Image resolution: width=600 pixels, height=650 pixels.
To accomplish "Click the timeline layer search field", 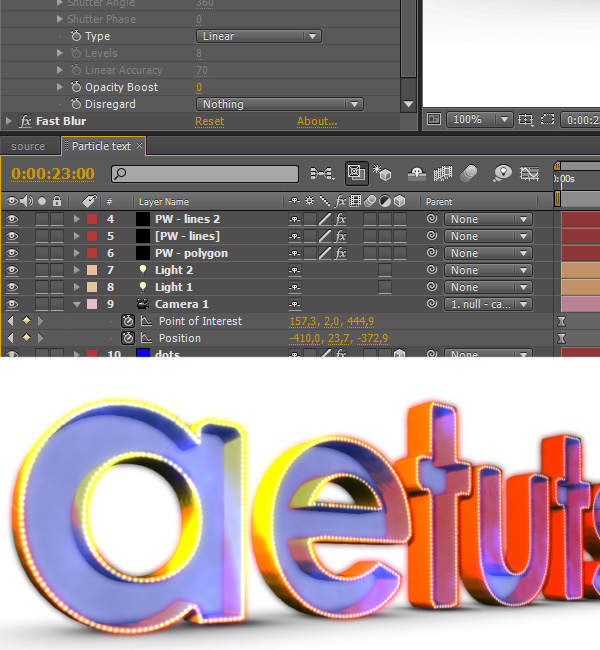I will [x=205, y=173].
